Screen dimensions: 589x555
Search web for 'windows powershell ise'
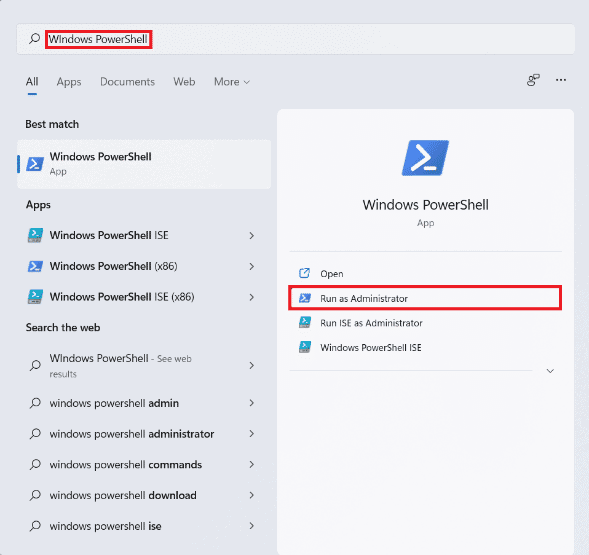point(106,526)
